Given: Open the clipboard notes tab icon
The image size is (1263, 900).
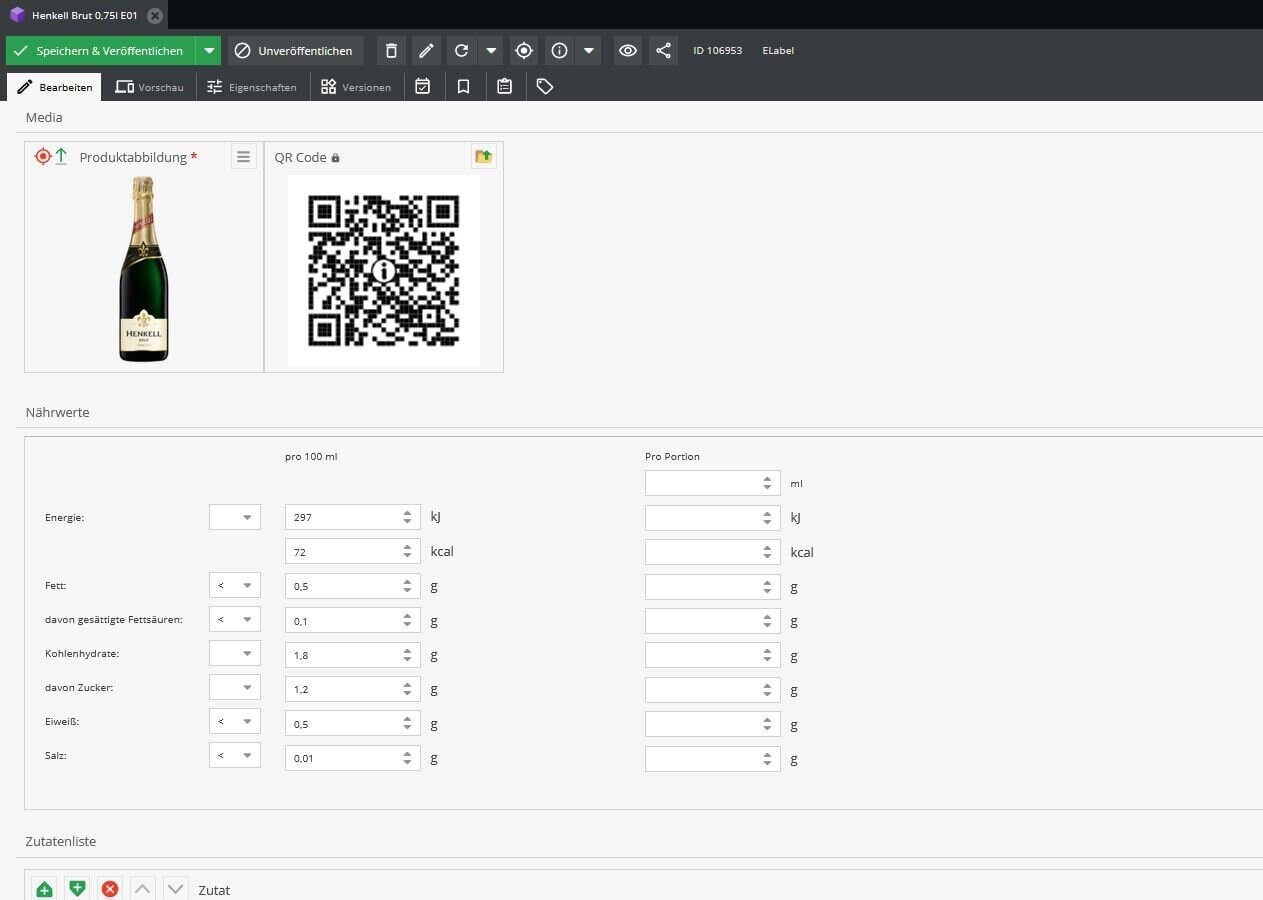Looking at the screenshot, I should [x=504, y=87].
